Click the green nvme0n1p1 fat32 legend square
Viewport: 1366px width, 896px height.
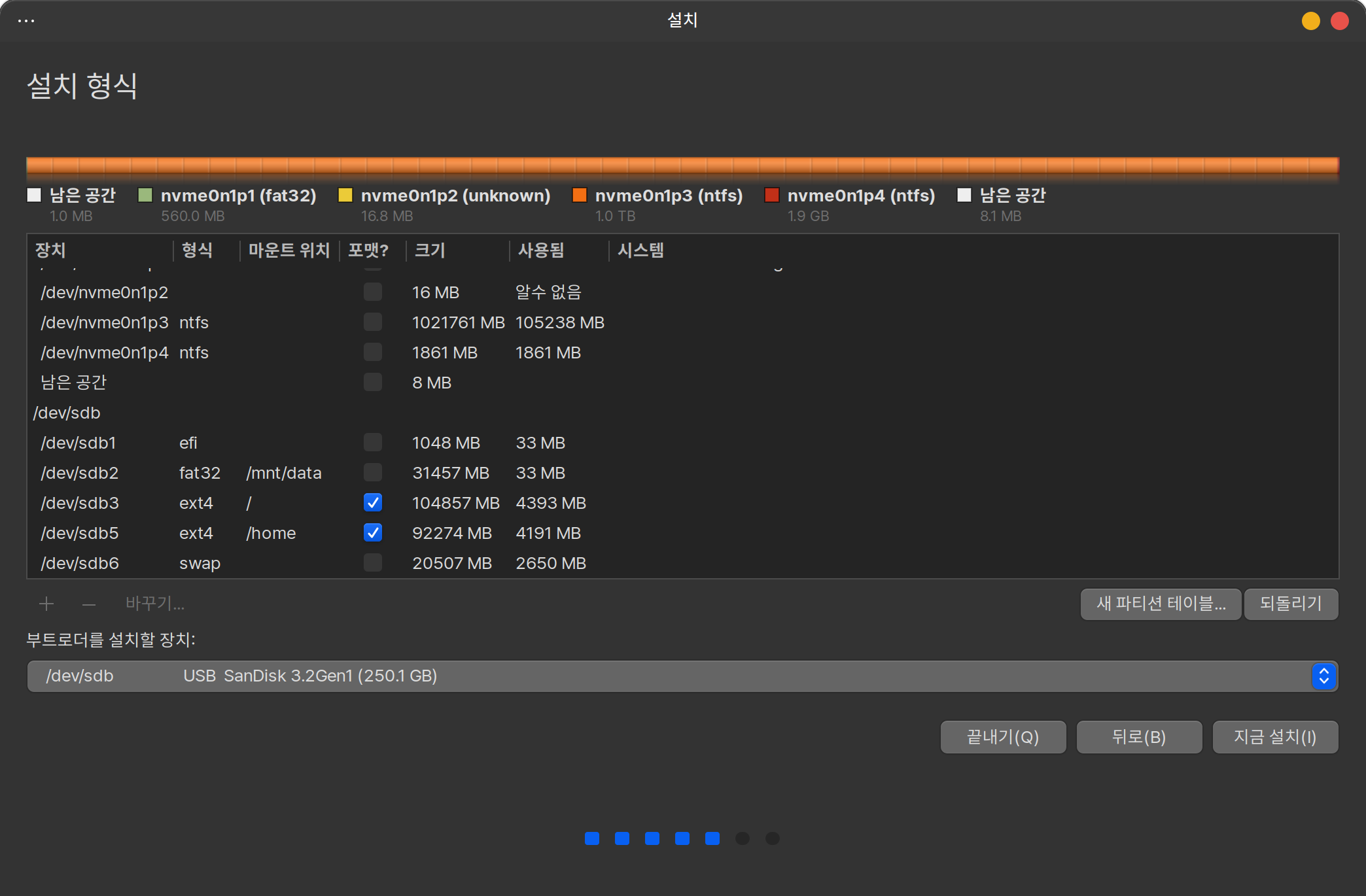pyautogui.click(x=145, y=195)
